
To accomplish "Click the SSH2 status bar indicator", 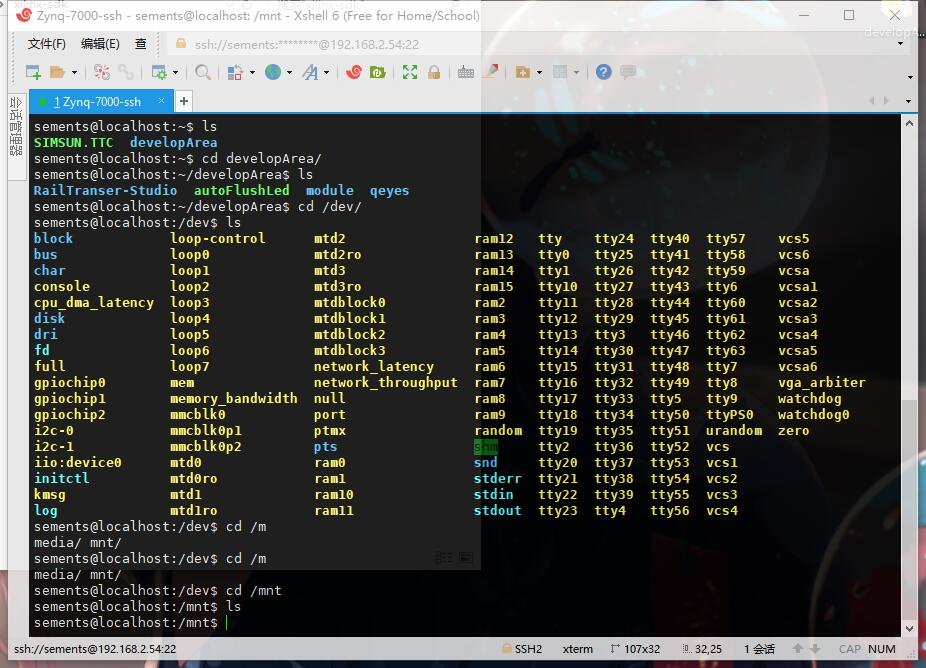I will pos(522,649).
